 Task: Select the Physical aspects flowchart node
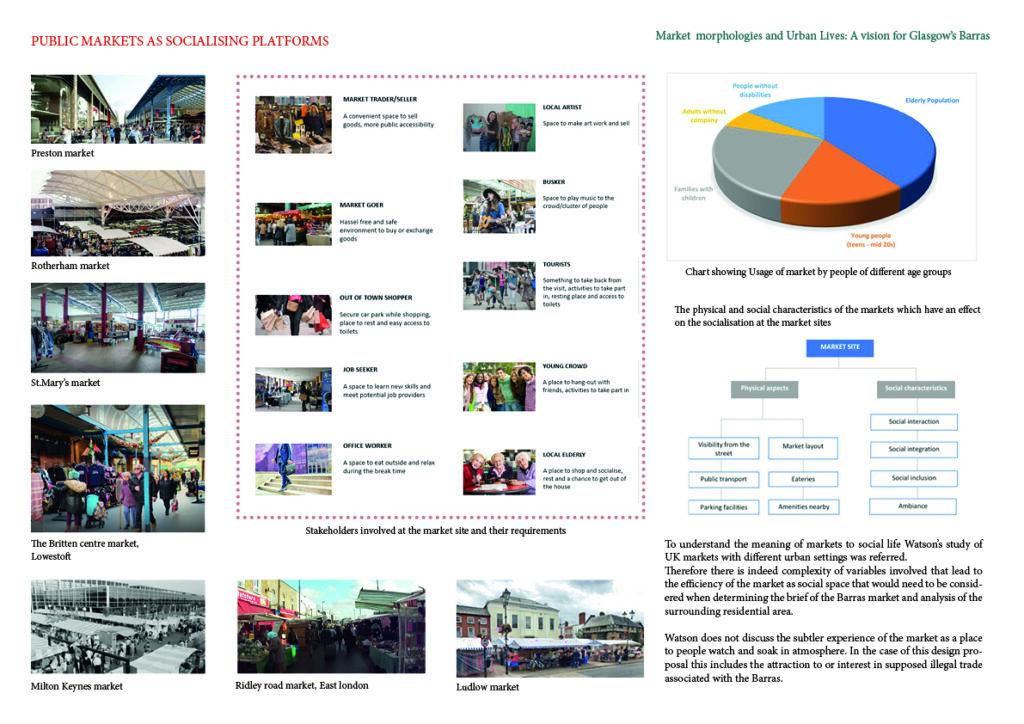click(765, 389)
